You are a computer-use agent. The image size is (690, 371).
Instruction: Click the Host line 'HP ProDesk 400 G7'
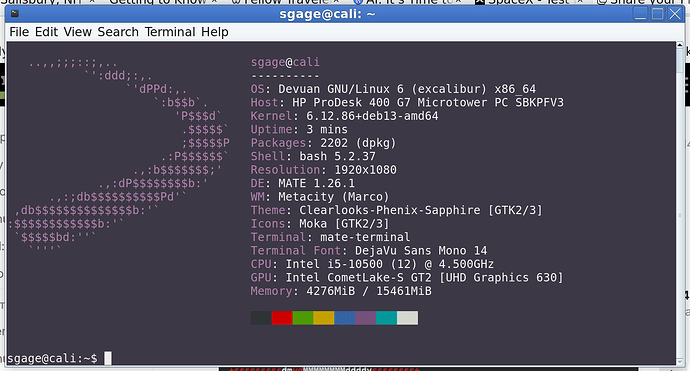click(x=351, y=103)
